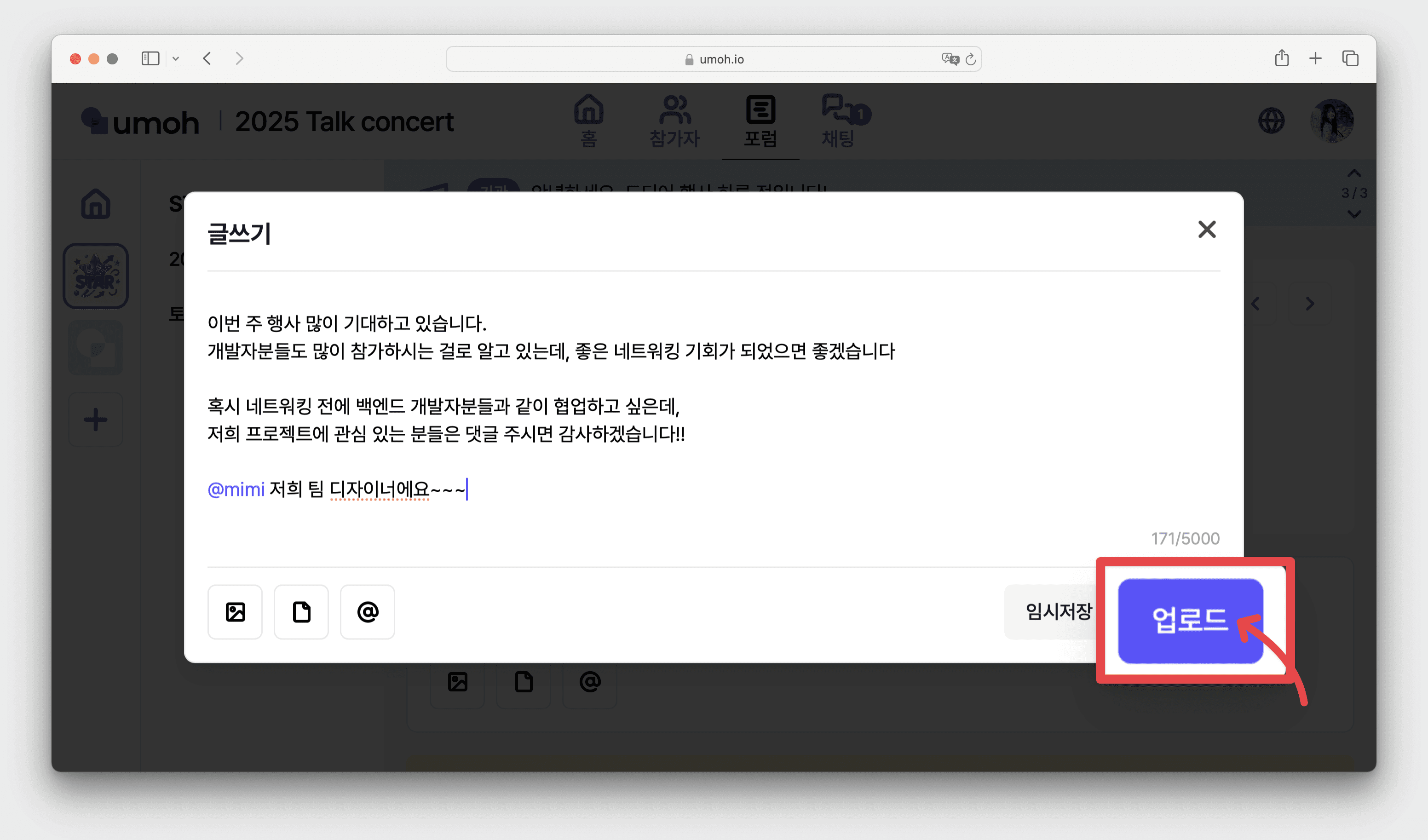
Task: Click the @ mention icon in dialog
Action: 367,611
